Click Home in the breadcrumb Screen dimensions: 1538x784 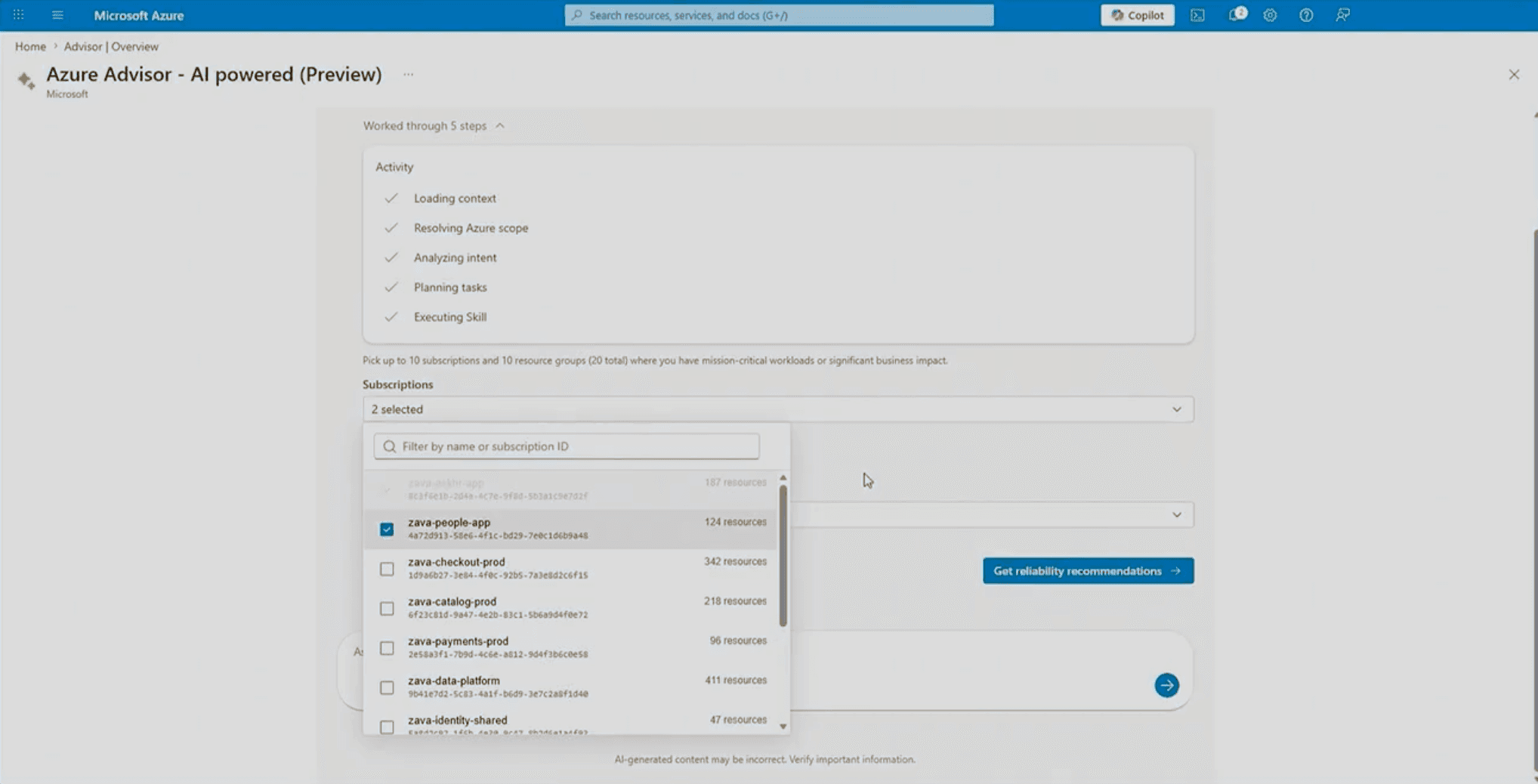point(30,47)
